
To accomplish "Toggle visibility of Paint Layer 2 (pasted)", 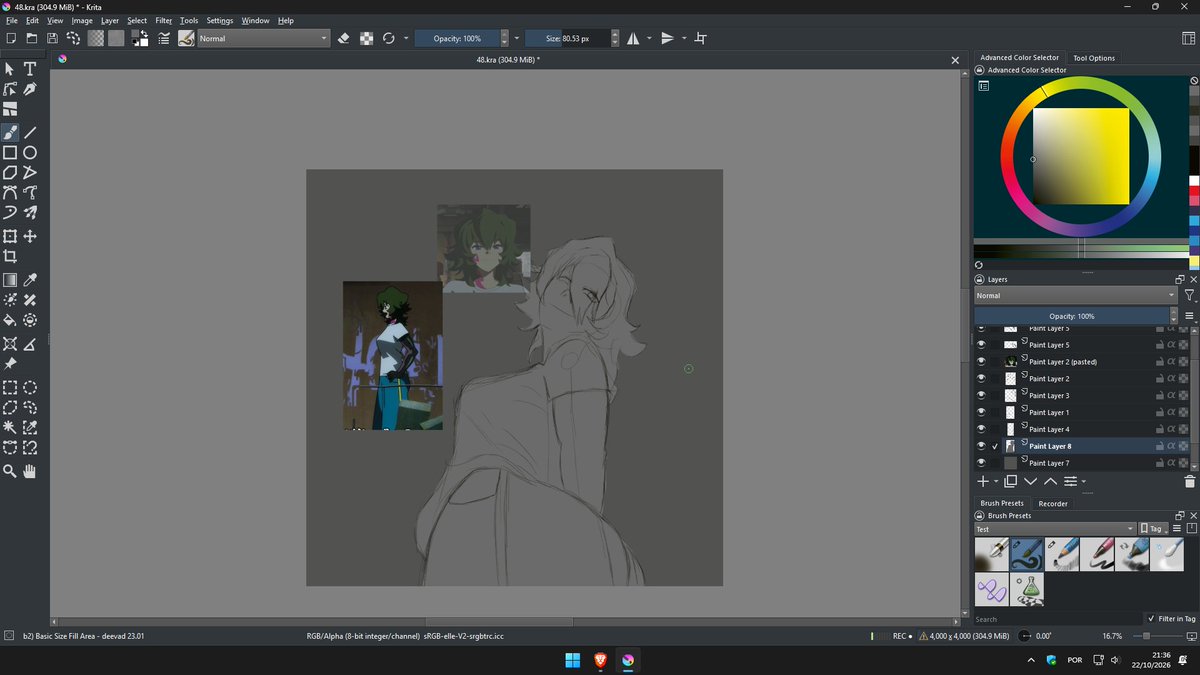I will tap(981, 362).
